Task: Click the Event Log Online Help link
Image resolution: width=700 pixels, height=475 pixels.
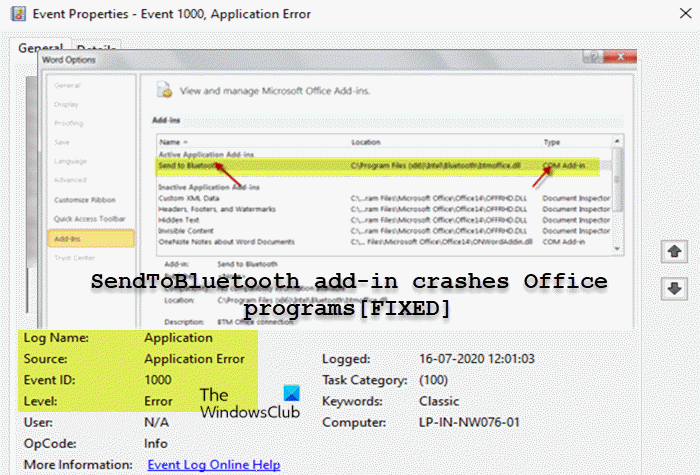Action: tap(214, 465)
